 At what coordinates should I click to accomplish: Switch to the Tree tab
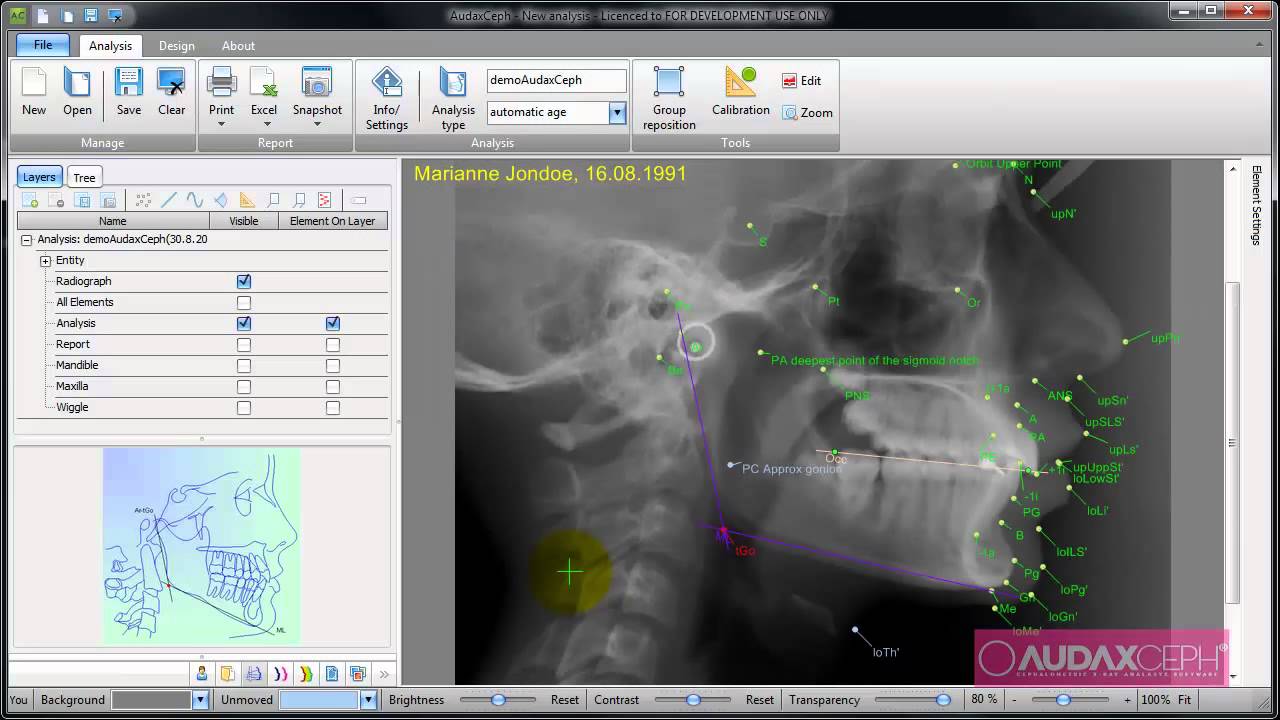[84, 178]
